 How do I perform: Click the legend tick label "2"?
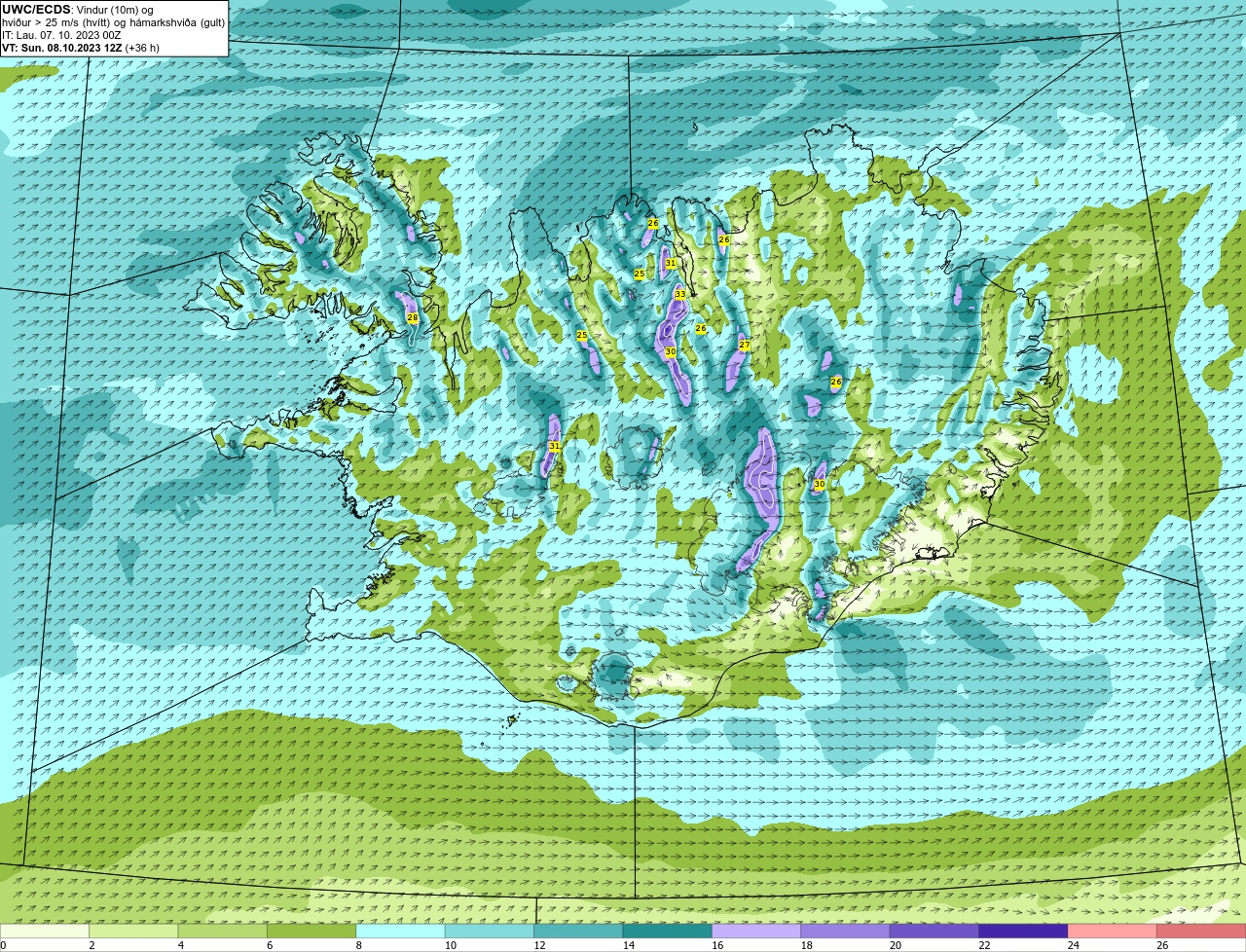(x=92, y=945)
